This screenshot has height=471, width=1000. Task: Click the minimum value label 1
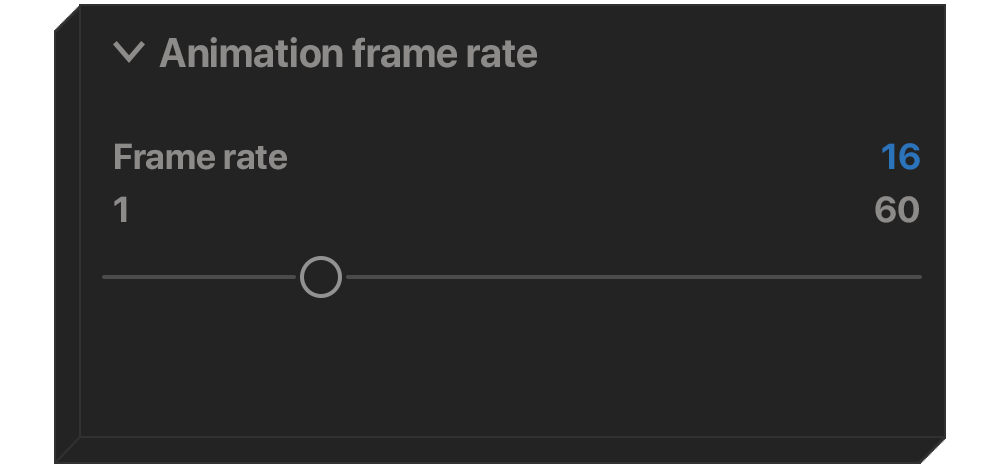(x=121, y=210)
